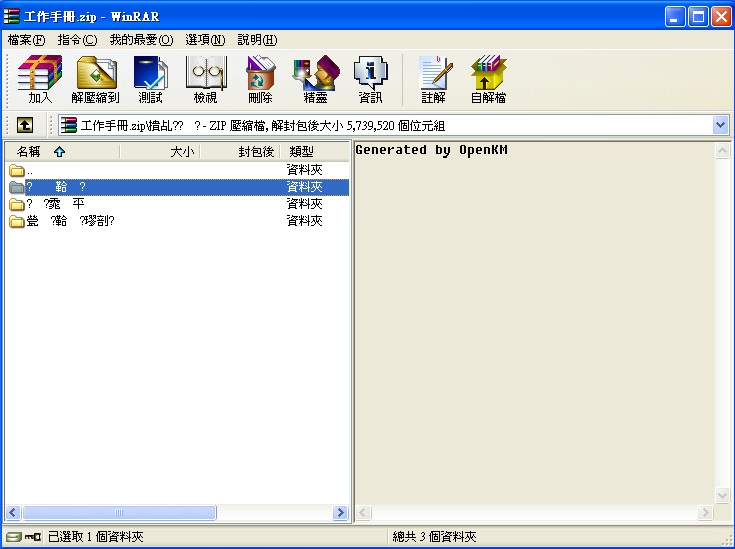The image size is (735, 549).
Task: Click the parent '..' folder icon
Action: pos(17,170)
